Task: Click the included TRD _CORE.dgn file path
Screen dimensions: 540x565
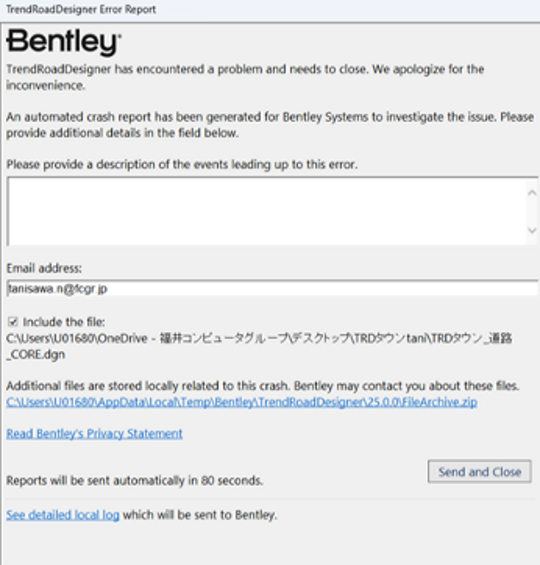Action: [259, 346]
